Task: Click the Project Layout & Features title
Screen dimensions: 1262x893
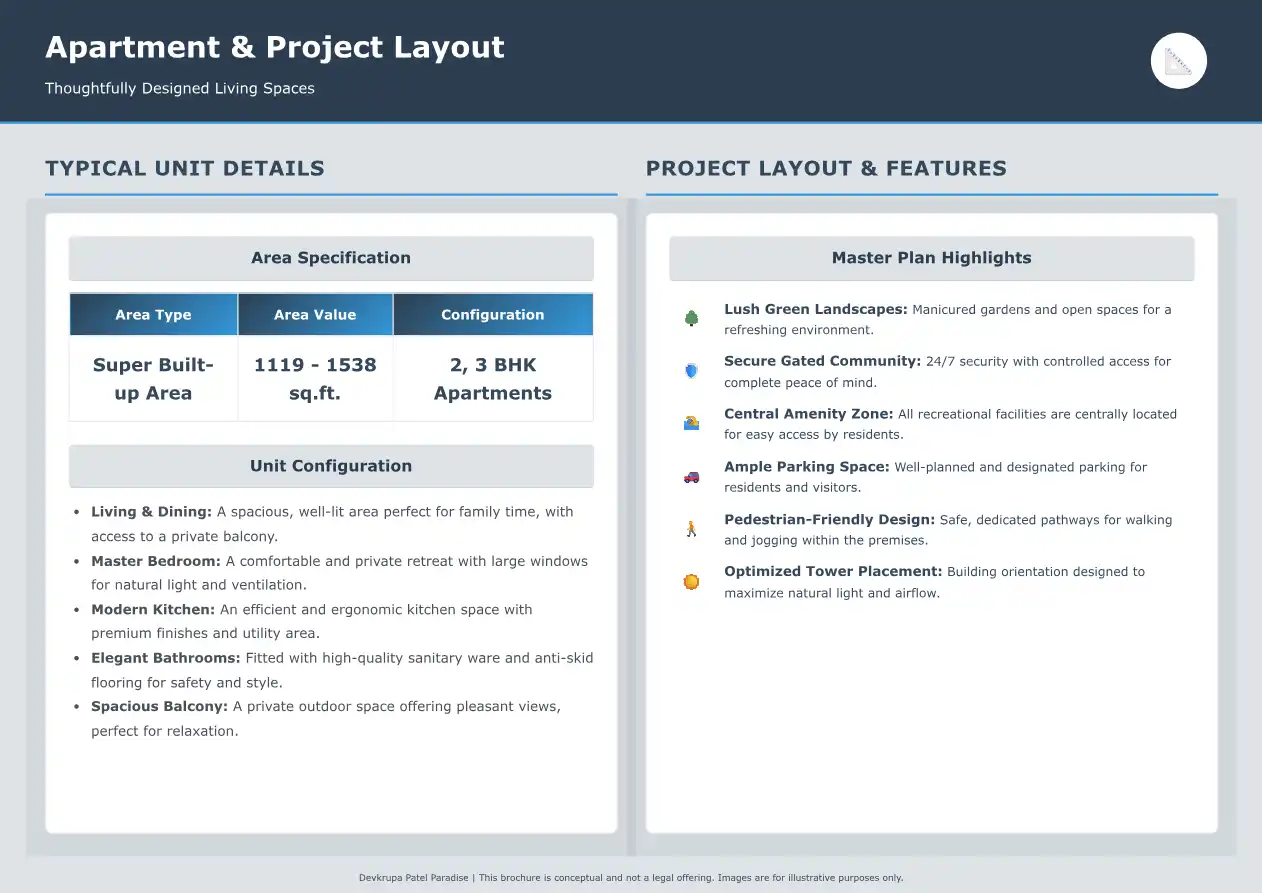Action: click(826, 168)
